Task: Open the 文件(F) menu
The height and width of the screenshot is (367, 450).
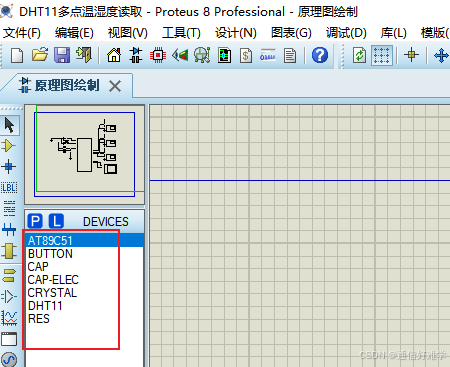Action: pyautogui.click(x=22, y=33)
